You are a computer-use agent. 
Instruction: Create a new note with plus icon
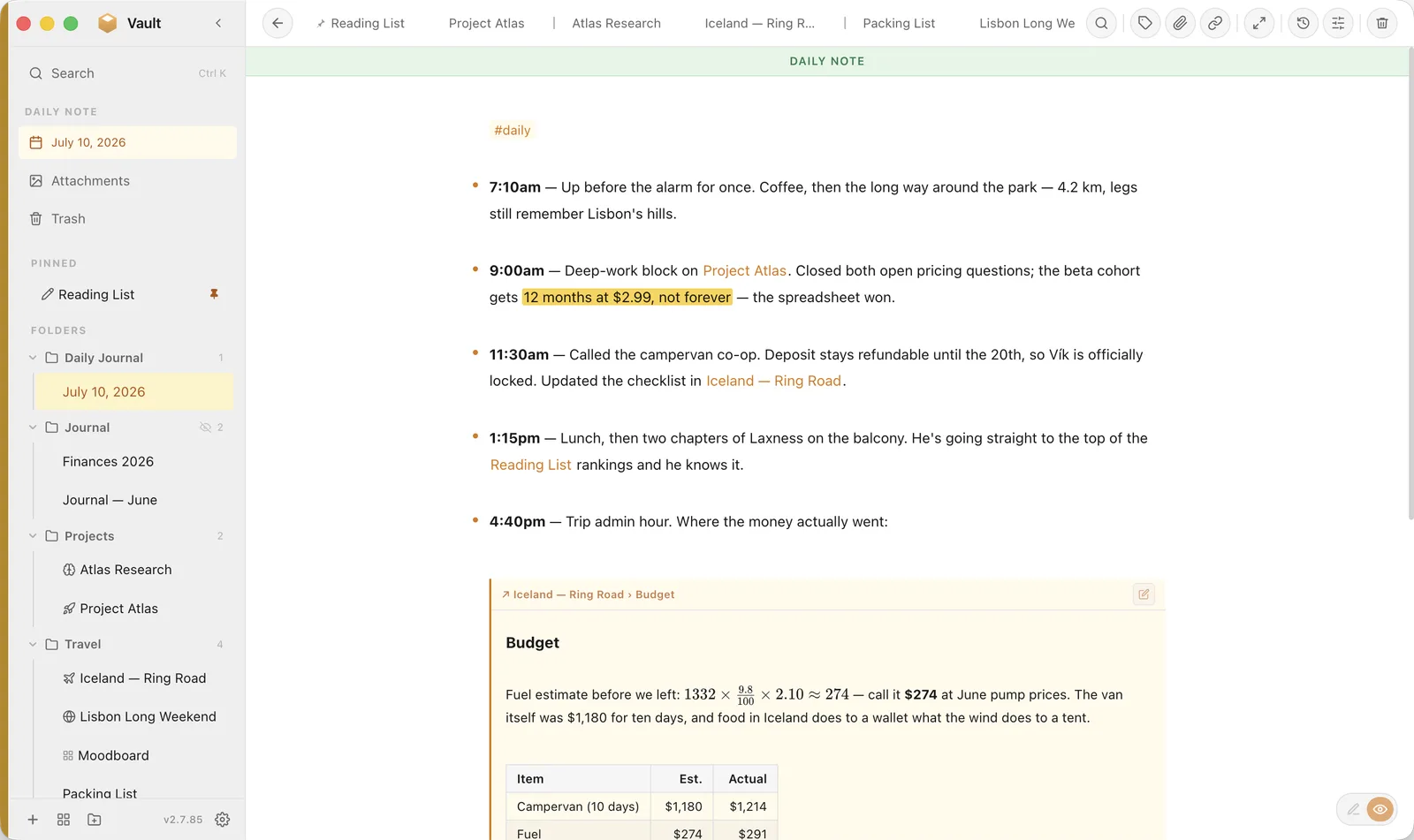pos(33,820)
